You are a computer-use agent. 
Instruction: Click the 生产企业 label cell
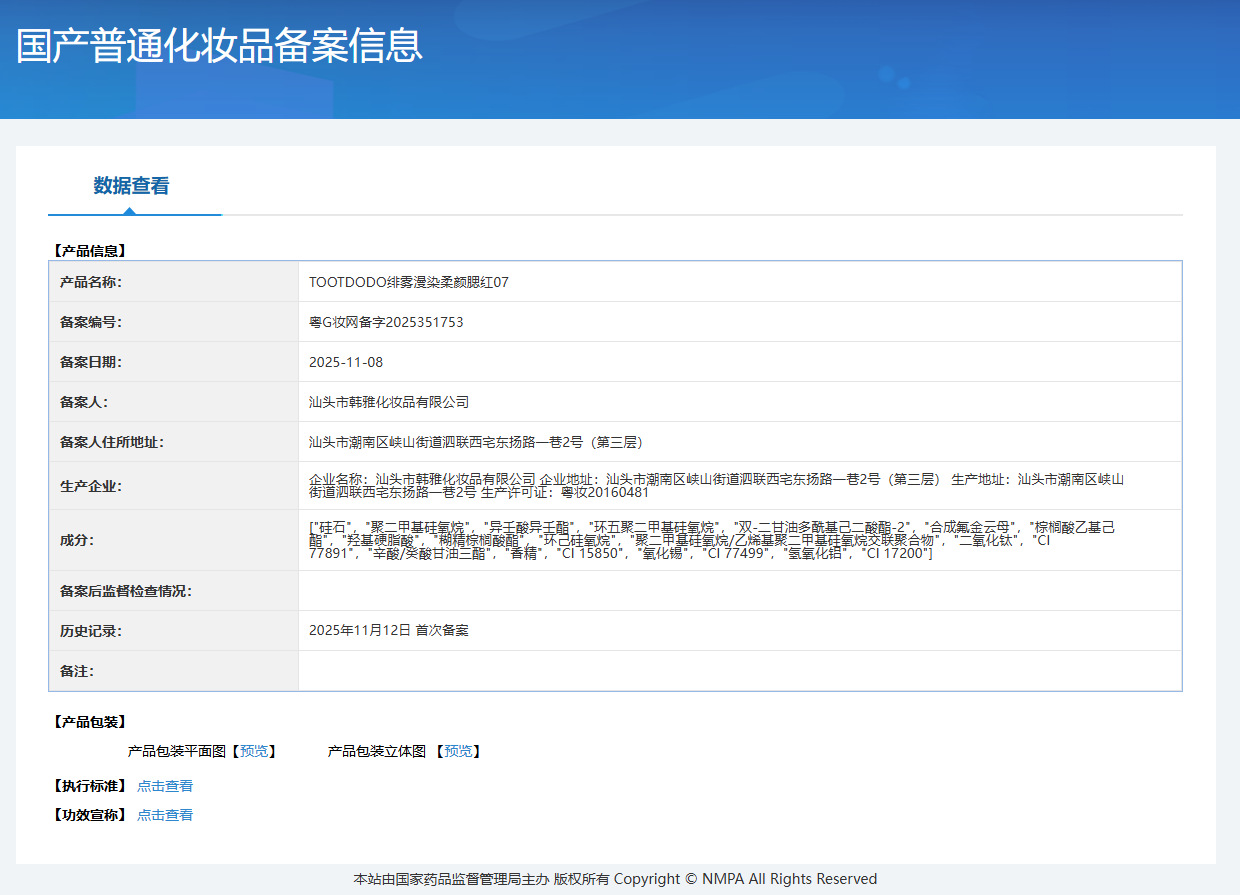pos(174,486)
